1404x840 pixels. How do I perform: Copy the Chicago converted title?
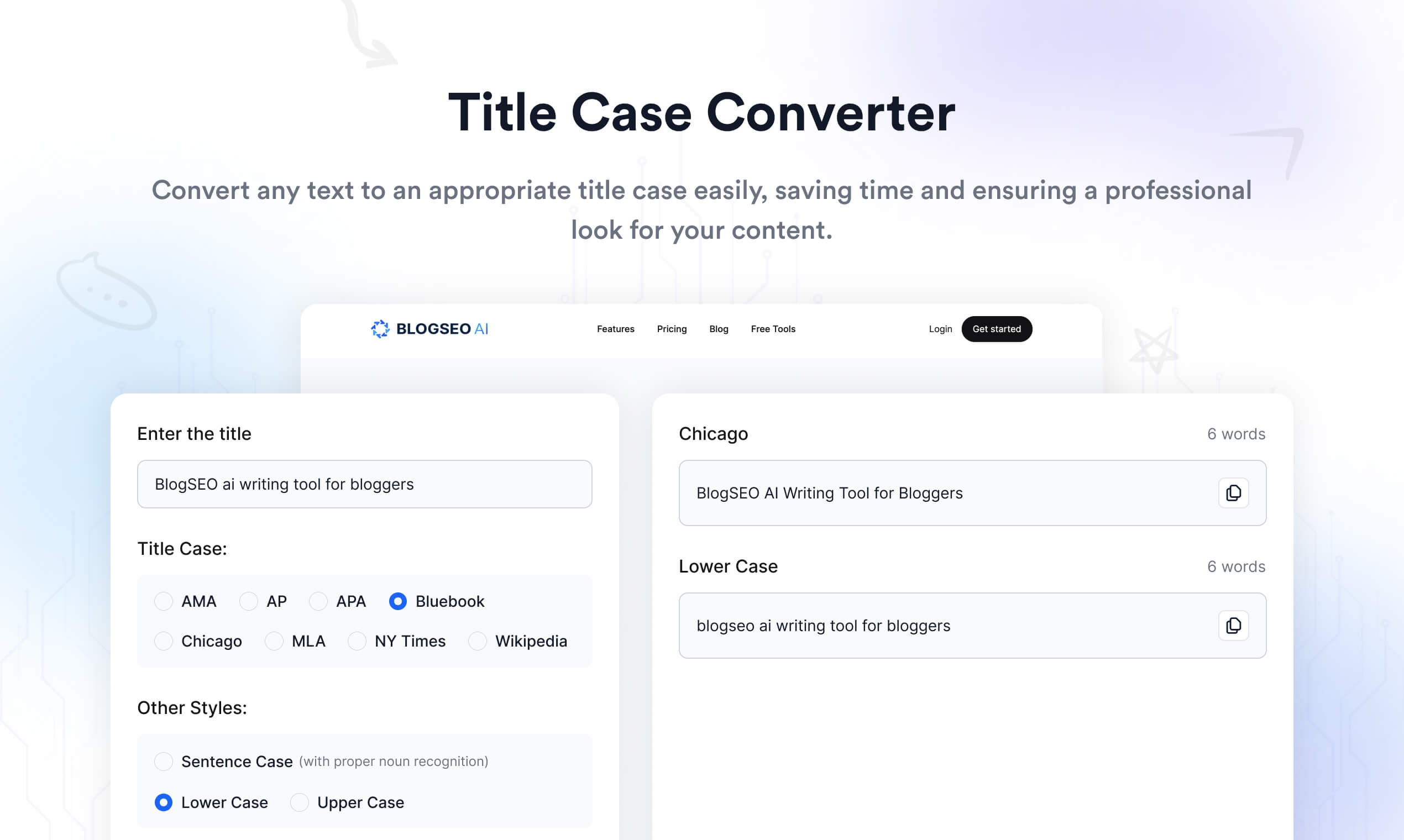1234,493
